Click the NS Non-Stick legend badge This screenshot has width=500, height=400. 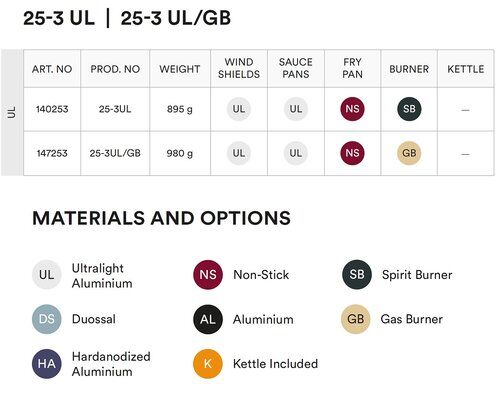[208, 275]
